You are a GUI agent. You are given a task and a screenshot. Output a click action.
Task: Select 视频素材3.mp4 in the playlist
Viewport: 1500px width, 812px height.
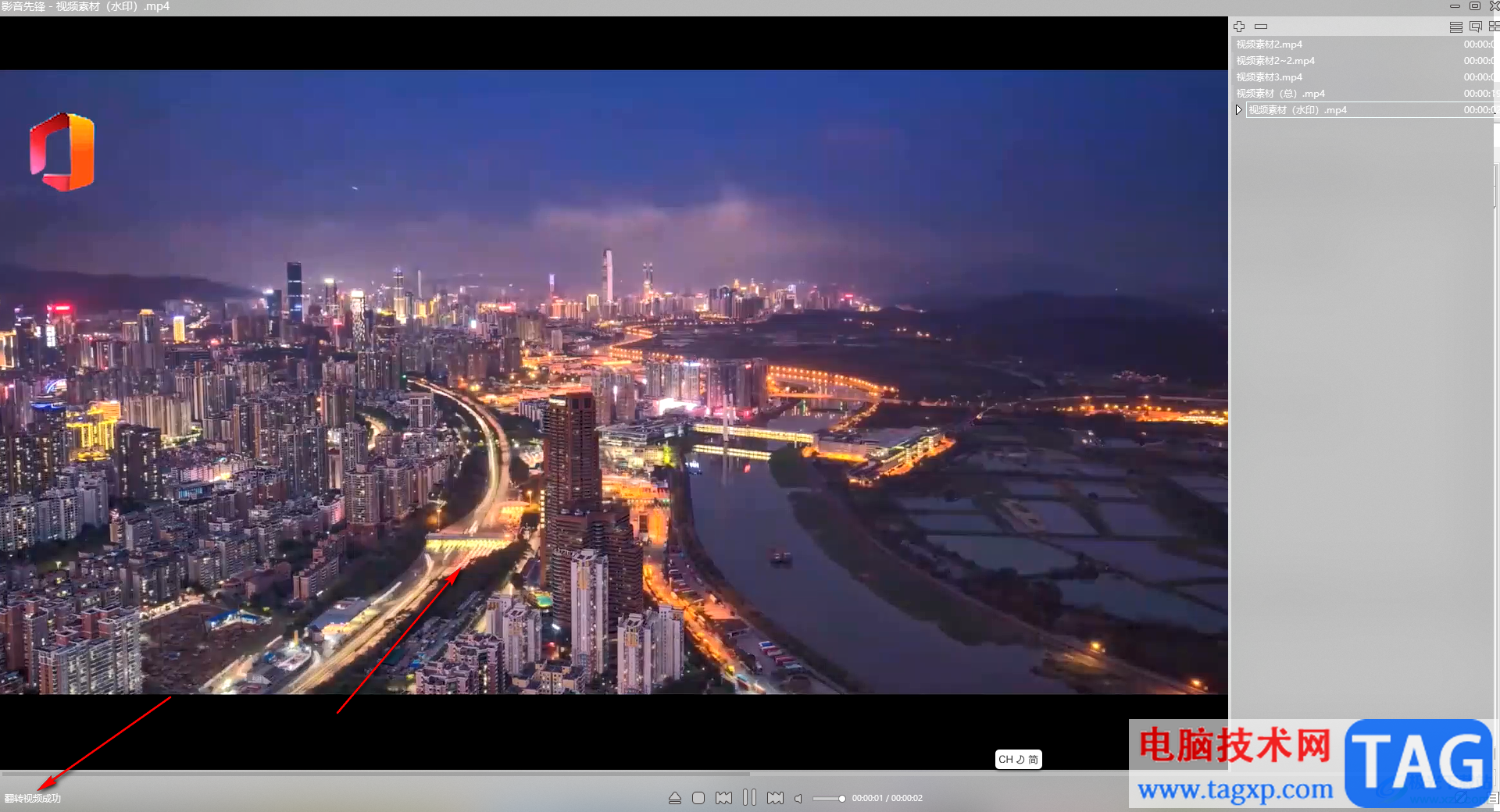[x=1363, y=77]
